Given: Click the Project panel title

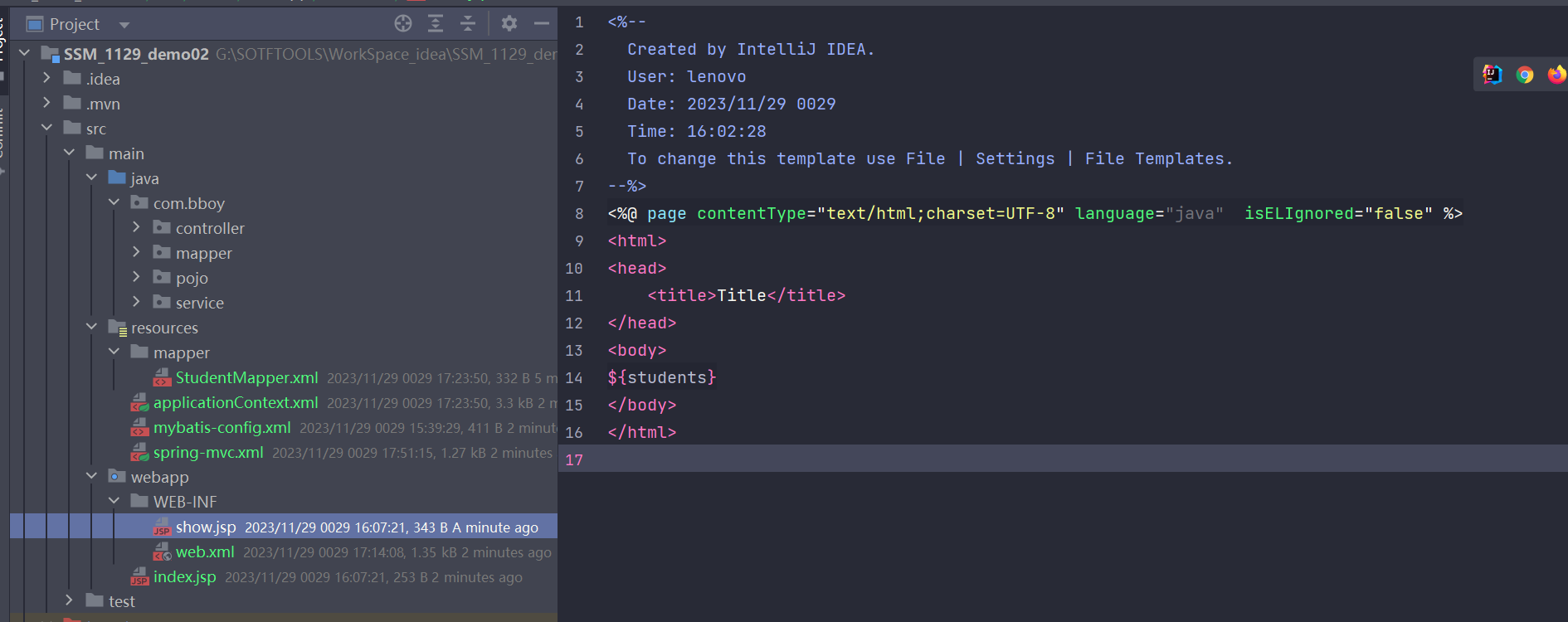Looking at the screenshot, I should [74, 24].
